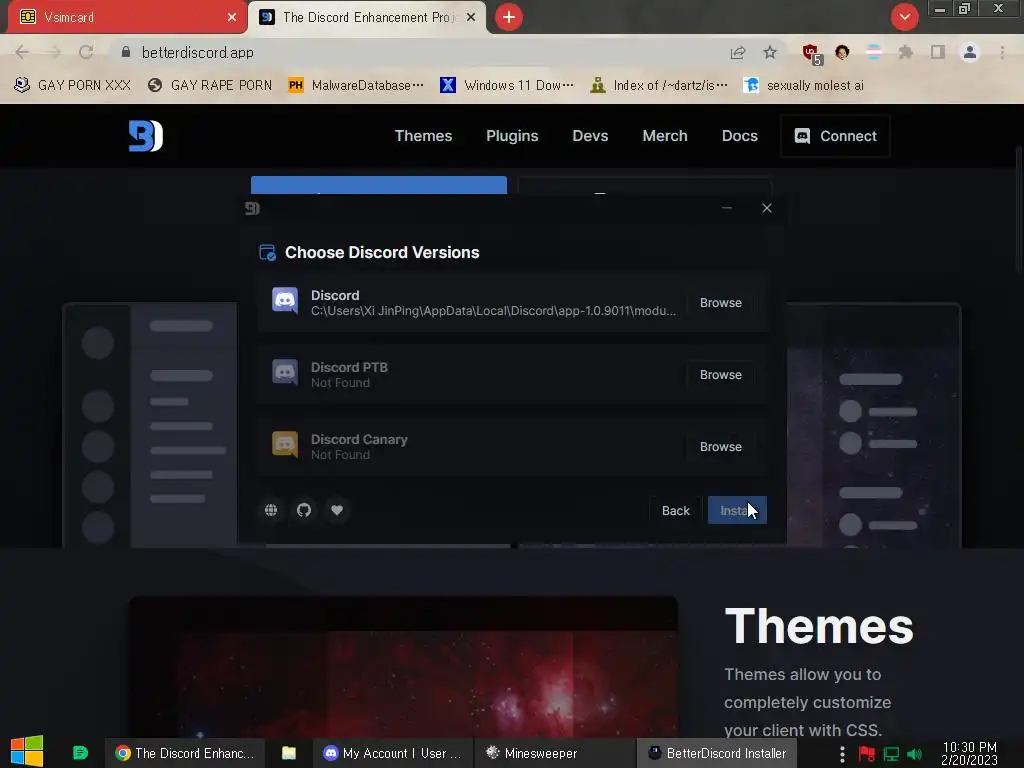Viewport: 1024px width, 768px height.
Task: Click BetterDiscord Installer taskbar item
Action: (x=718, y=753)
